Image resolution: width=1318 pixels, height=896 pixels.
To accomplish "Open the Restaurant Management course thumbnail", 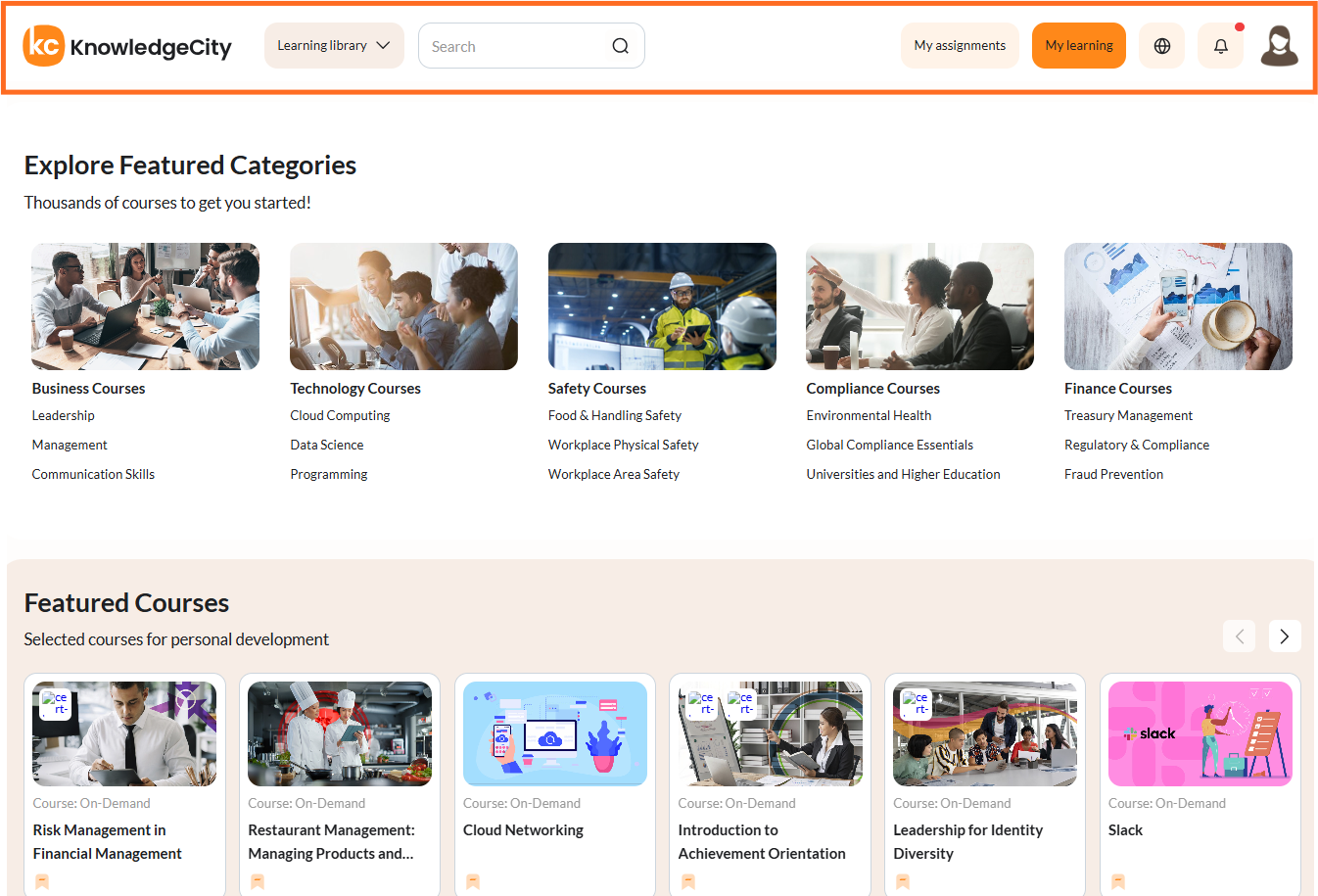I will click(340, 733).
